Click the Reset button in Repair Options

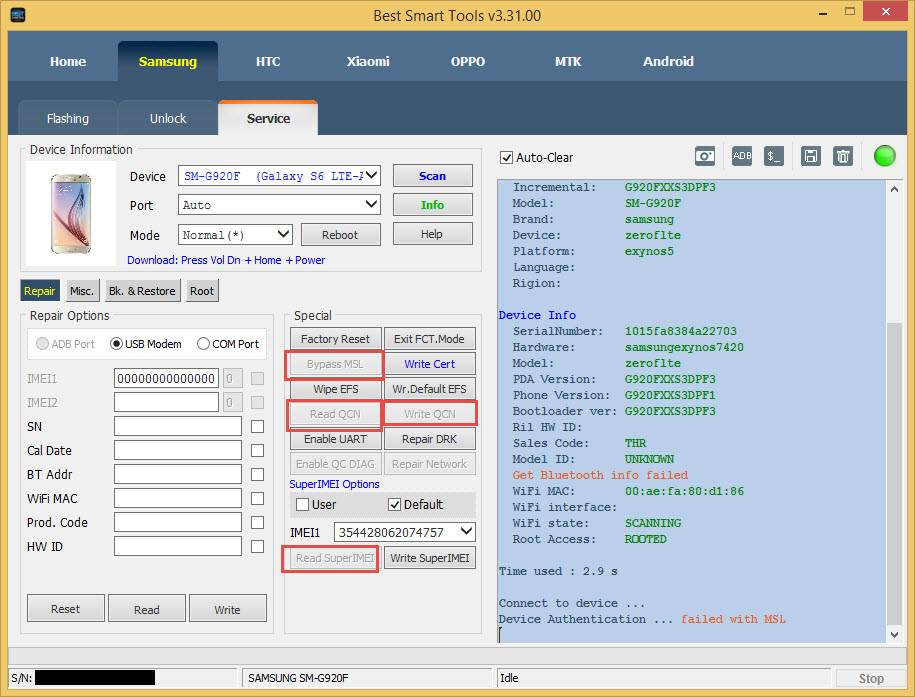65,609
